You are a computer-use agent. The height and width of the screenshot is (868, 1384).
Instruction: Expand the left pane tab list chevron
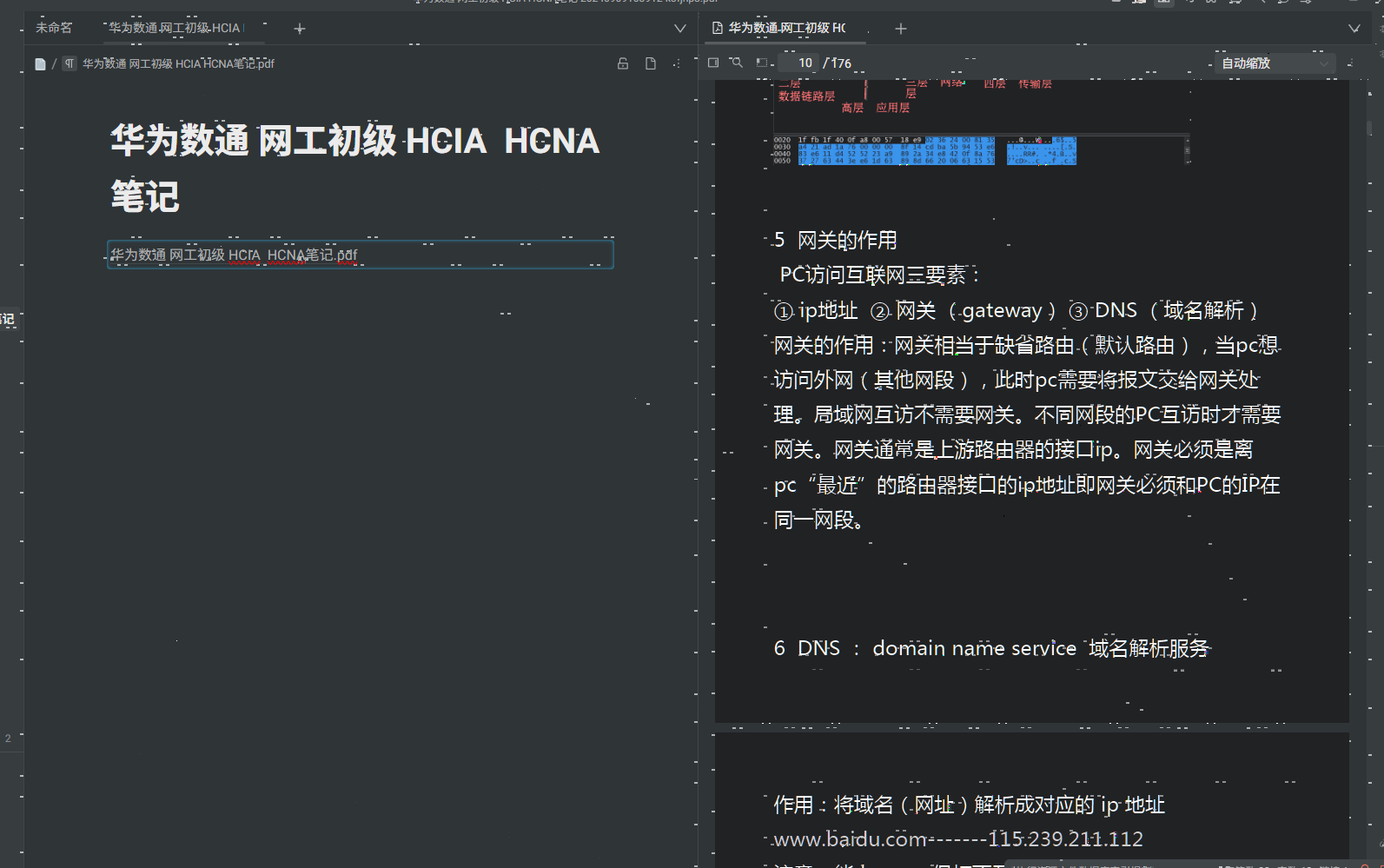(680, 29)
